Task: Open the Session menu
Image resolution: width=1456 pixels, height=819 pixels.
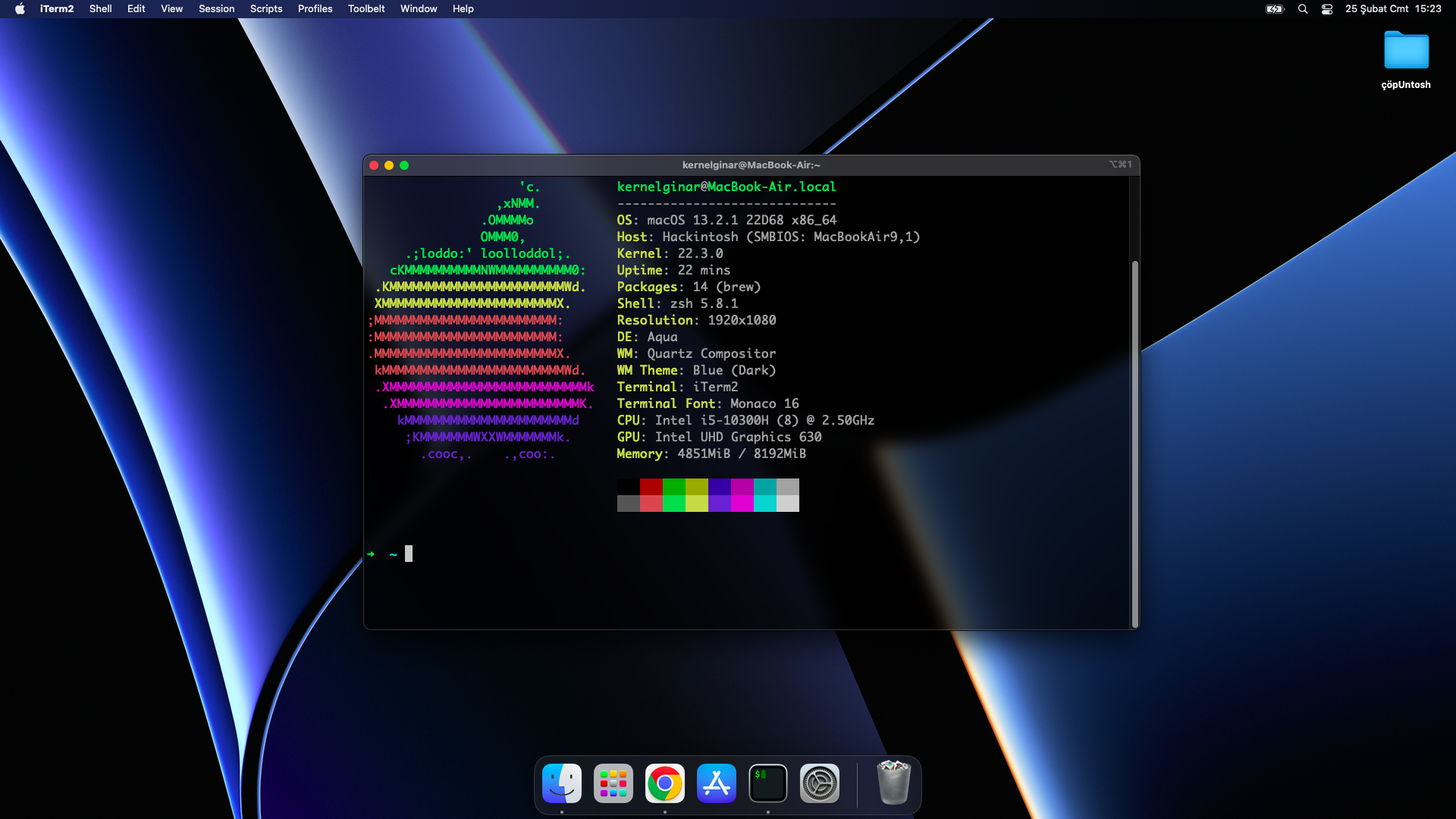Action: [x=216, y=9]
